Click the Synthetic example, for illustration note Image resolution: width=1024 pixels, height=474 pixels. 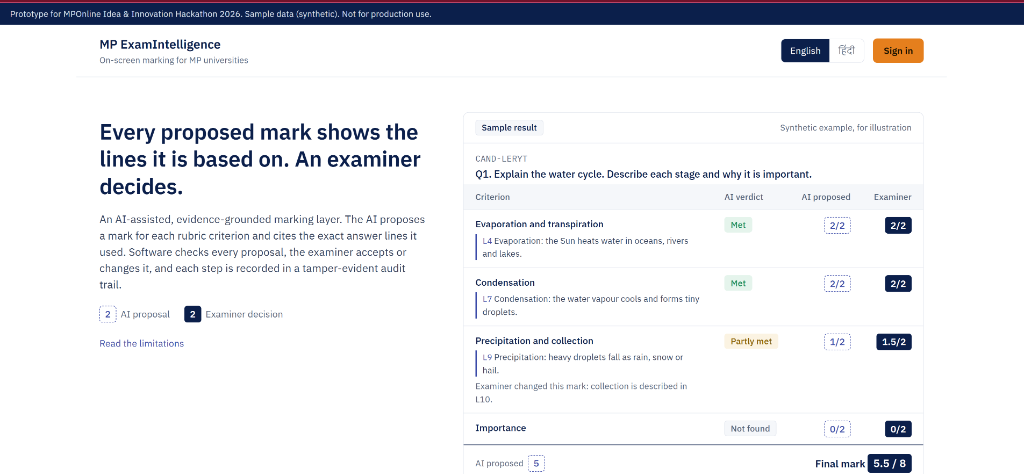tap(846, 128)
